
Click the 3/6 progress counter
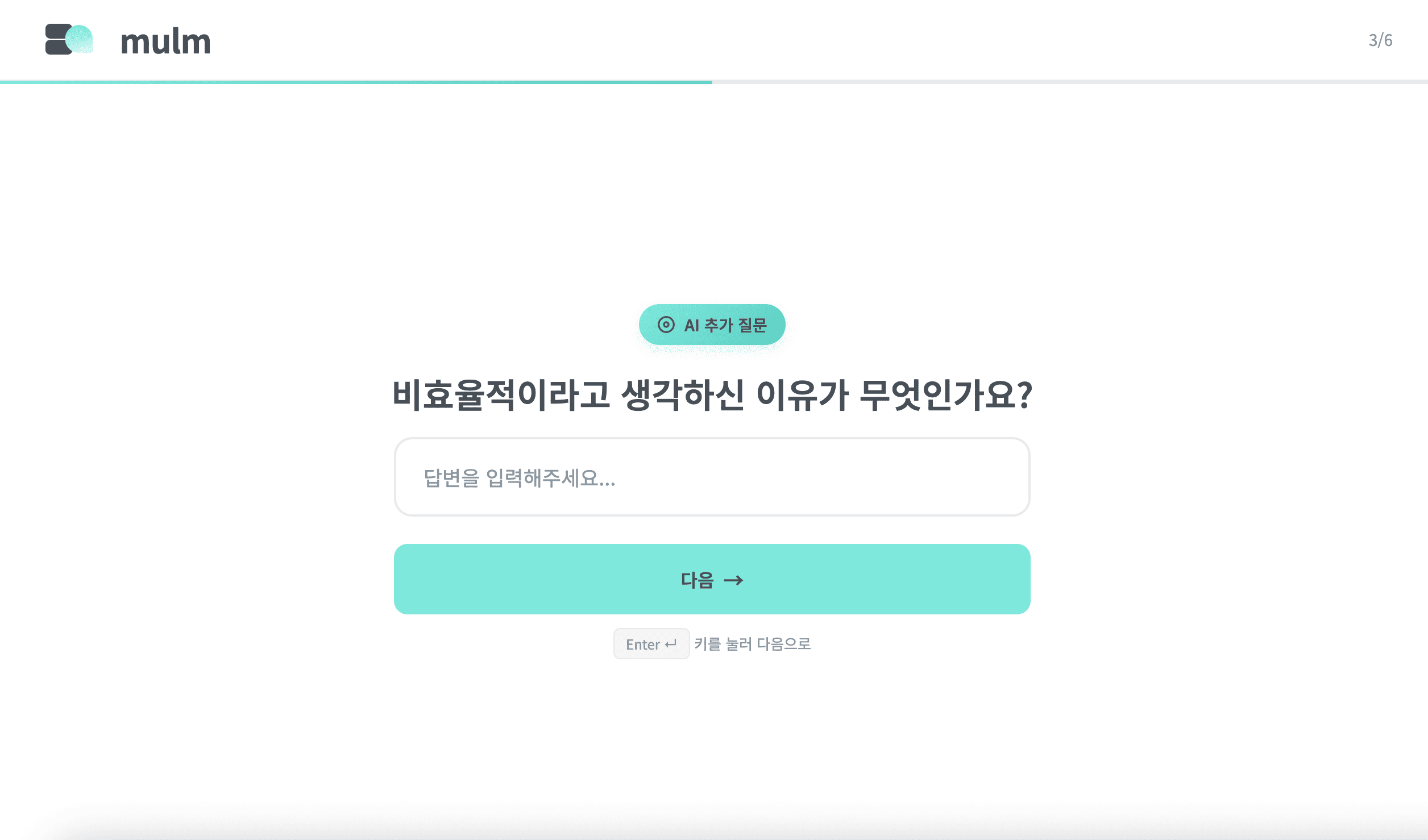point(1379,40)
